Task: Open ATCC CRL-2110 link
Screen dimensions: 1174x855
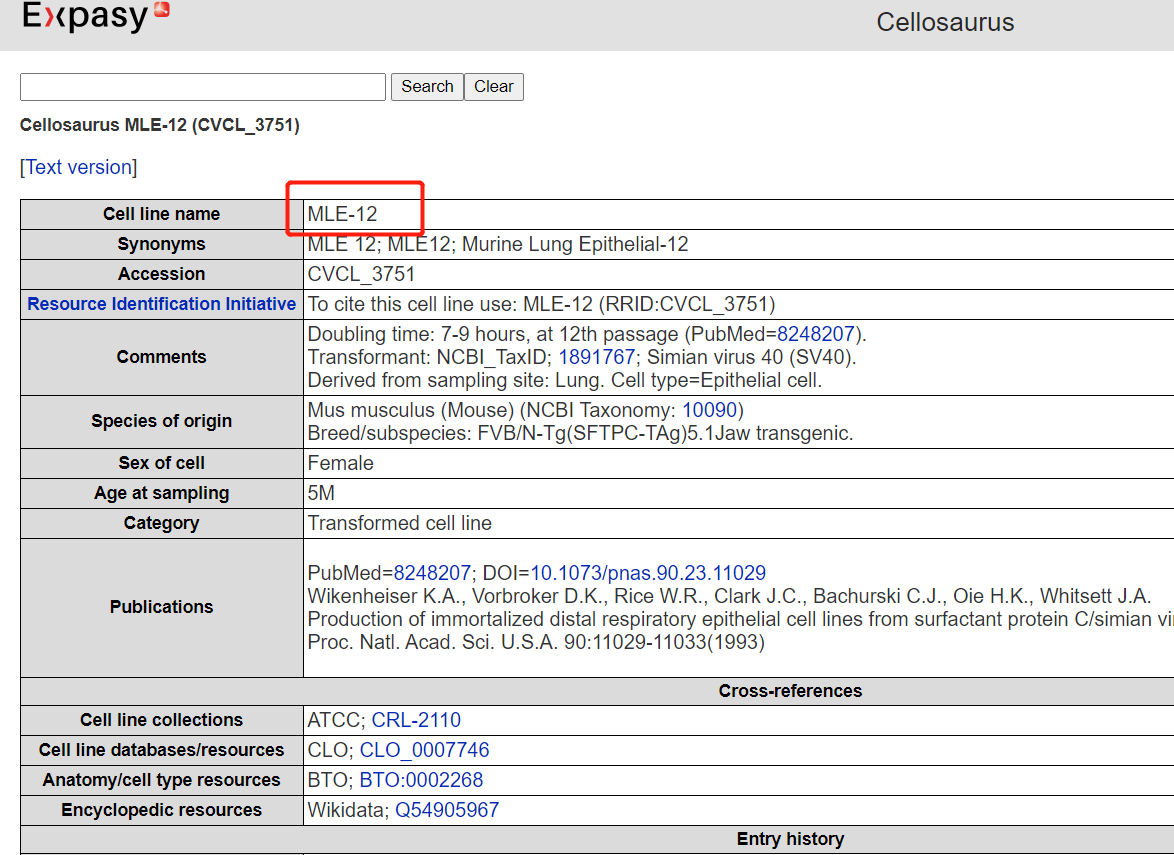Action: point(416,720)
